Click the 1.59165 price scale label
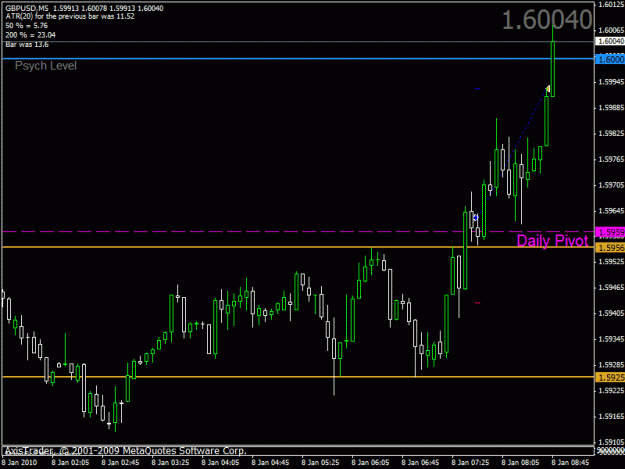 611,416
